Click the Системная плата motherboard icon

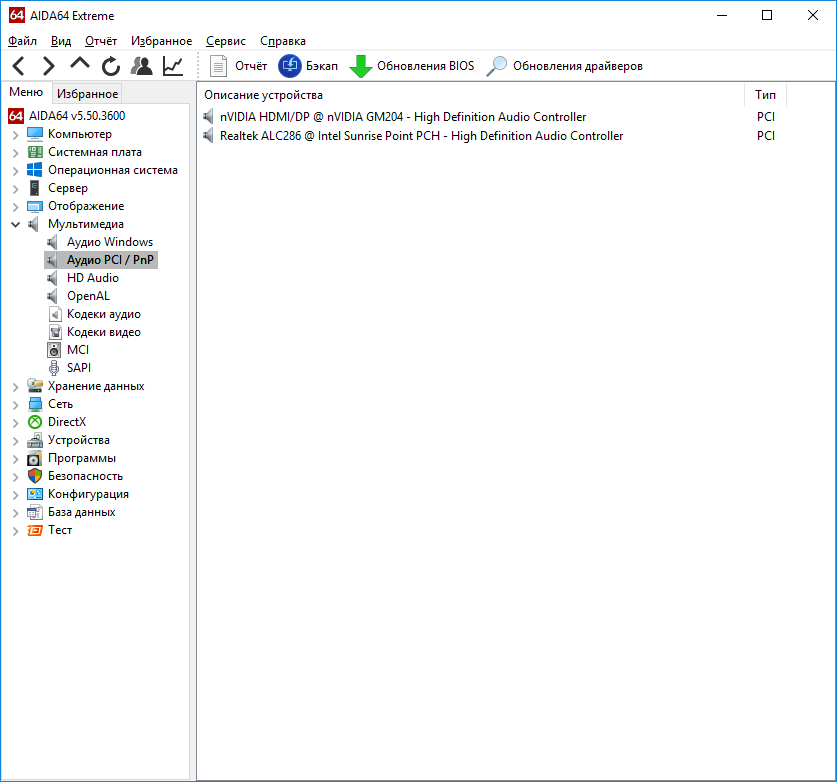click(35, 152)
